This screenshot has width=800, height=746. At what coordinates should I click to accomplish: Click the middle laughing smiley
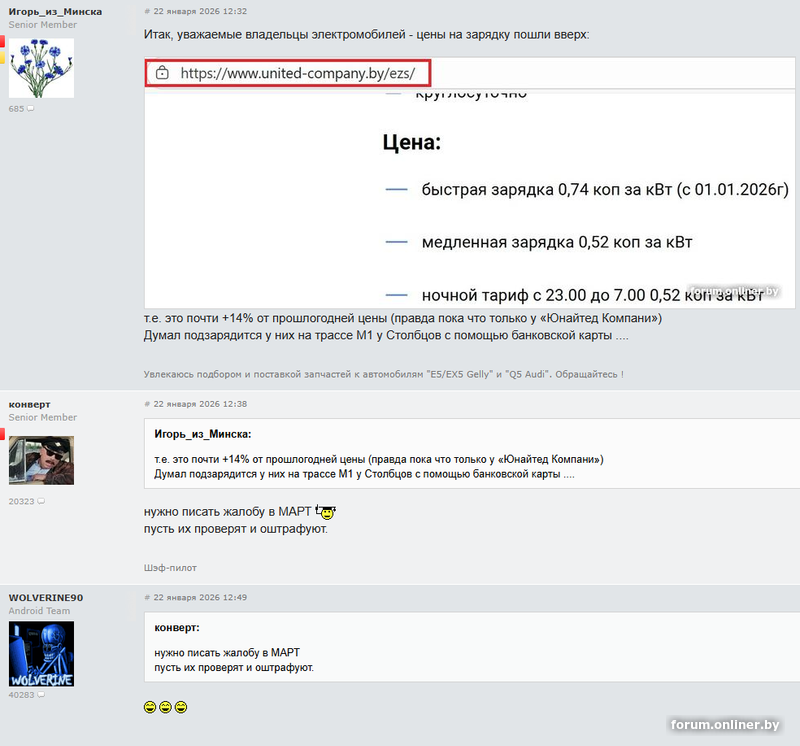click(165, 707)
